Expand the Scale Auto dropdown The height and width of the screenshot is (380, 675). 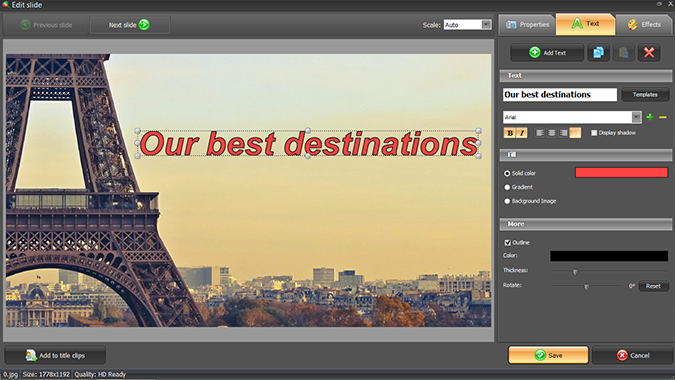(x=486, y=25)
